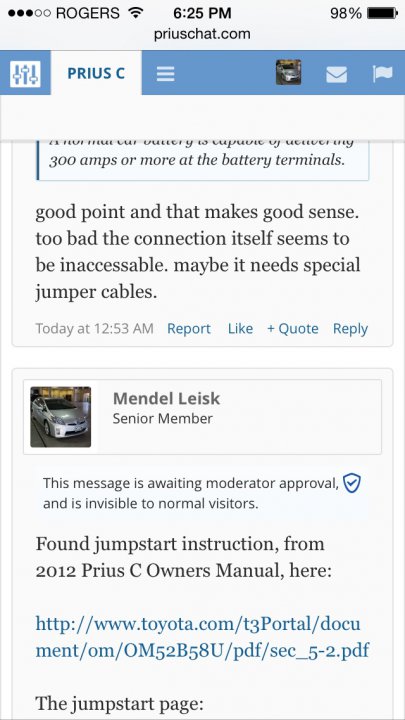
Task: Reply to the jumper cables post
Action: [350, 329]
